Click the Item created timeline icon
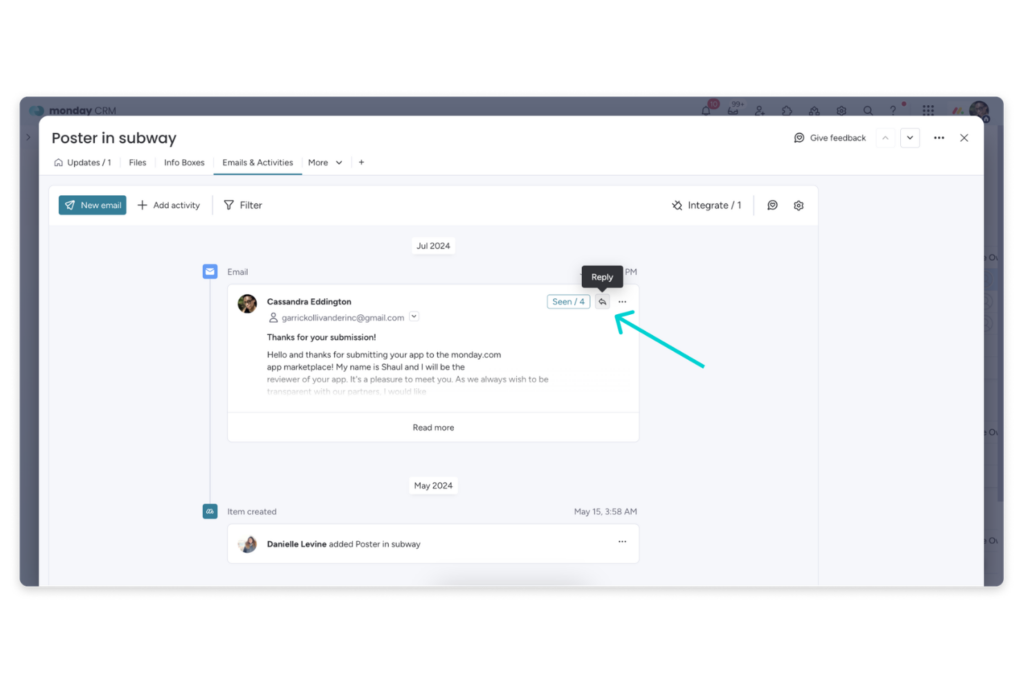Viewport: 1024px width, 683px height. click(x=210, y=511)
